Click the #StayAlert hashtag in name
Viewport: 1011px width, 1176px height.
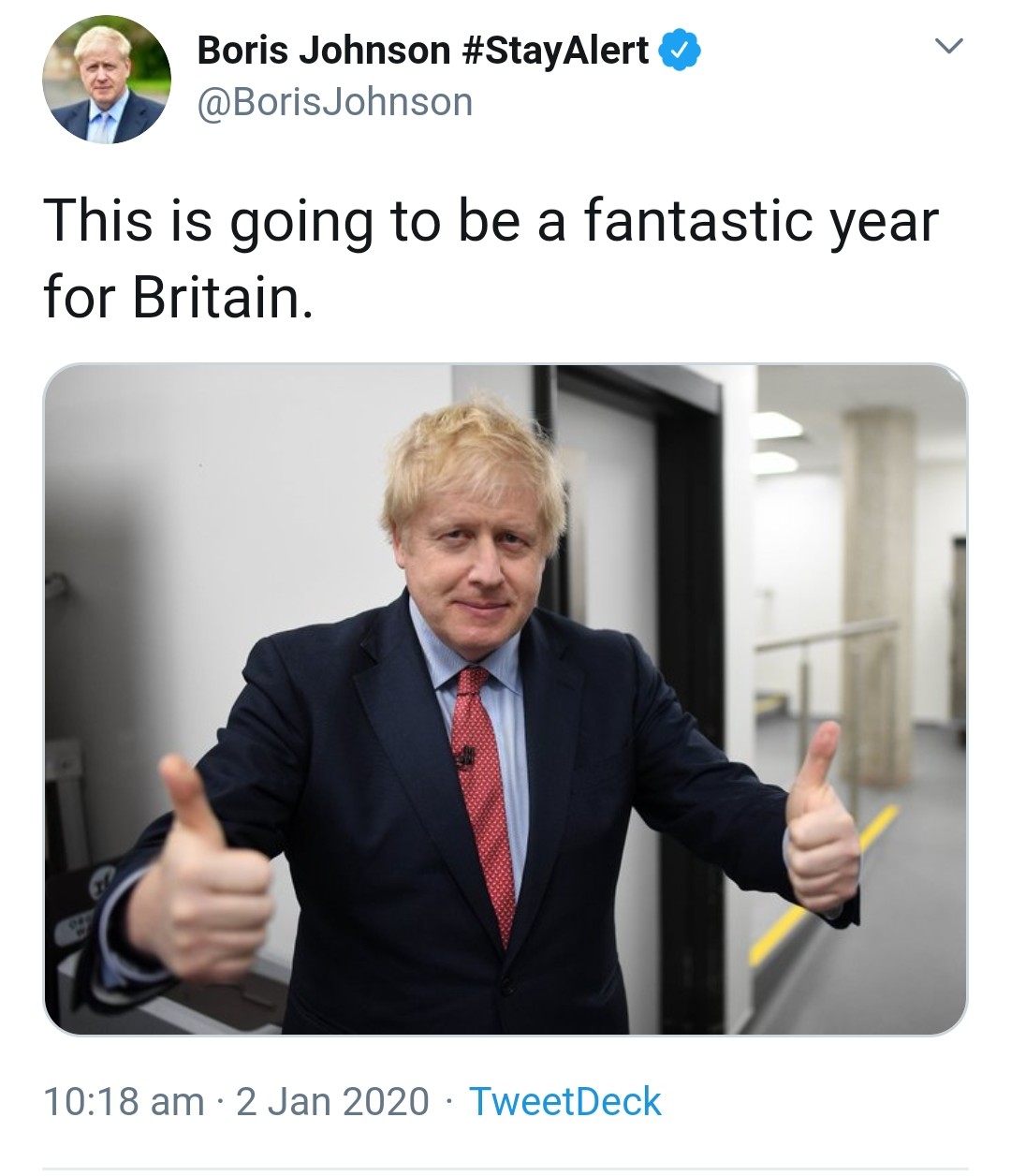tap(556, 50)
